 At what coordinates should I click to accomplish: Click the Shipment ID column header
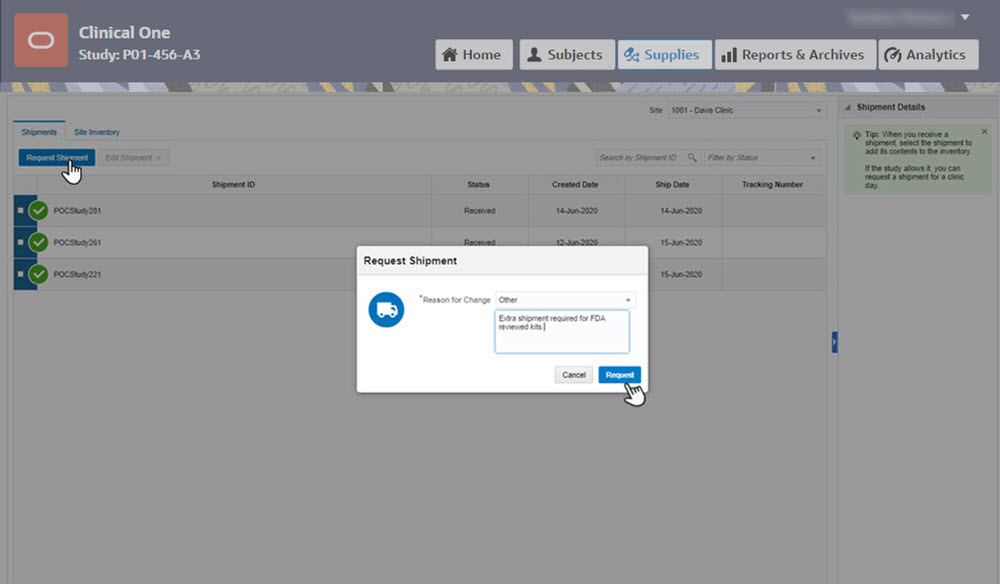[233, 185]
